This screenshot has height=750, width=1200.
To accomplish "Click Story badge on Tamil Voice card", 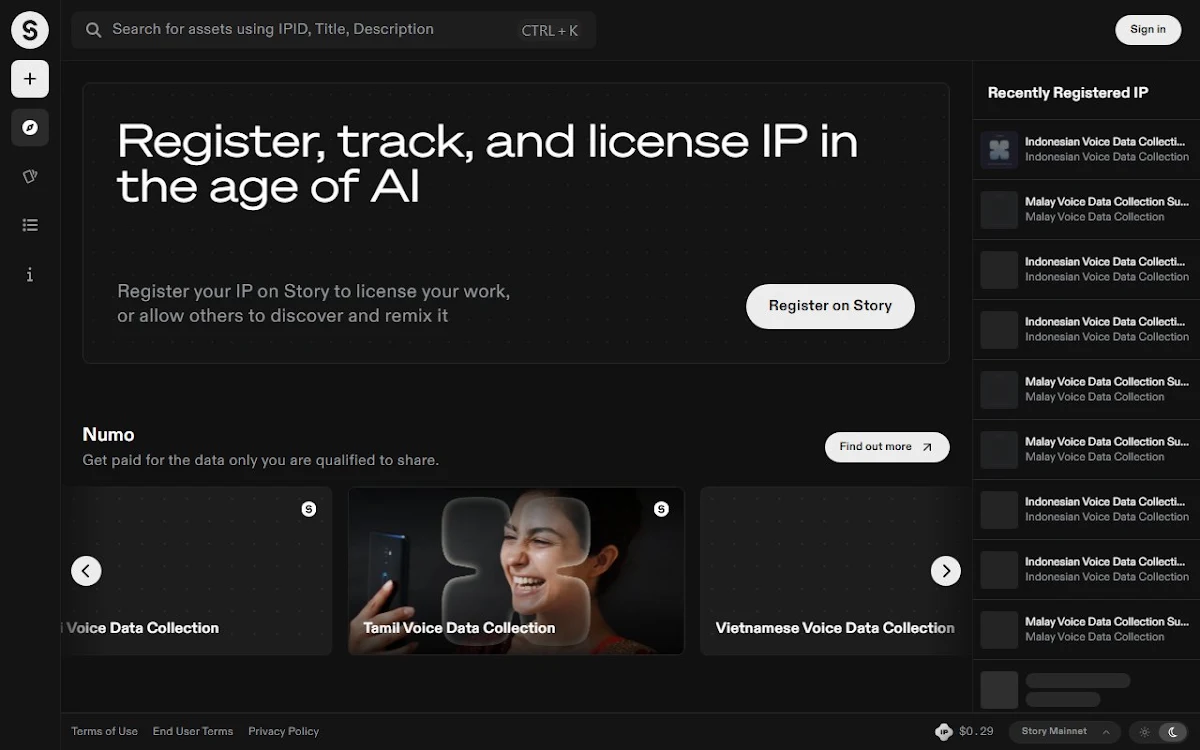I will tap(661, 509).
